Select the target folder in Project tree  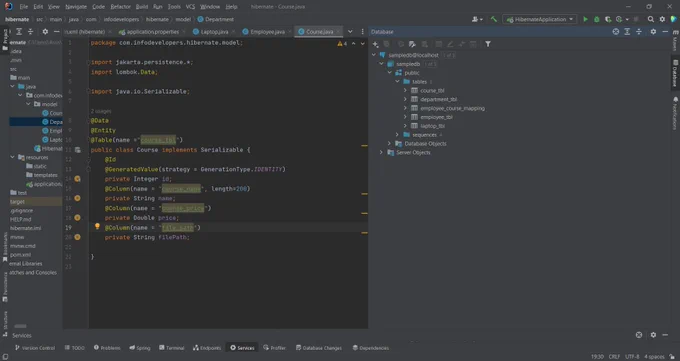pyautogui.click(x=17, y=202)
